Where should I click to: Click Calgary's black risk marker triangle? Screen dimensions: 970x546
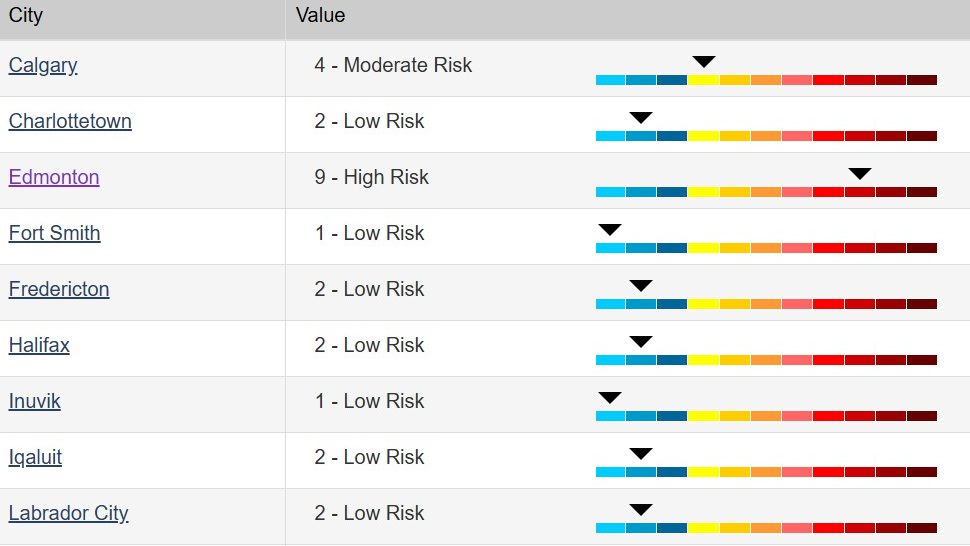pyautogui.click(x=703, y=62)
